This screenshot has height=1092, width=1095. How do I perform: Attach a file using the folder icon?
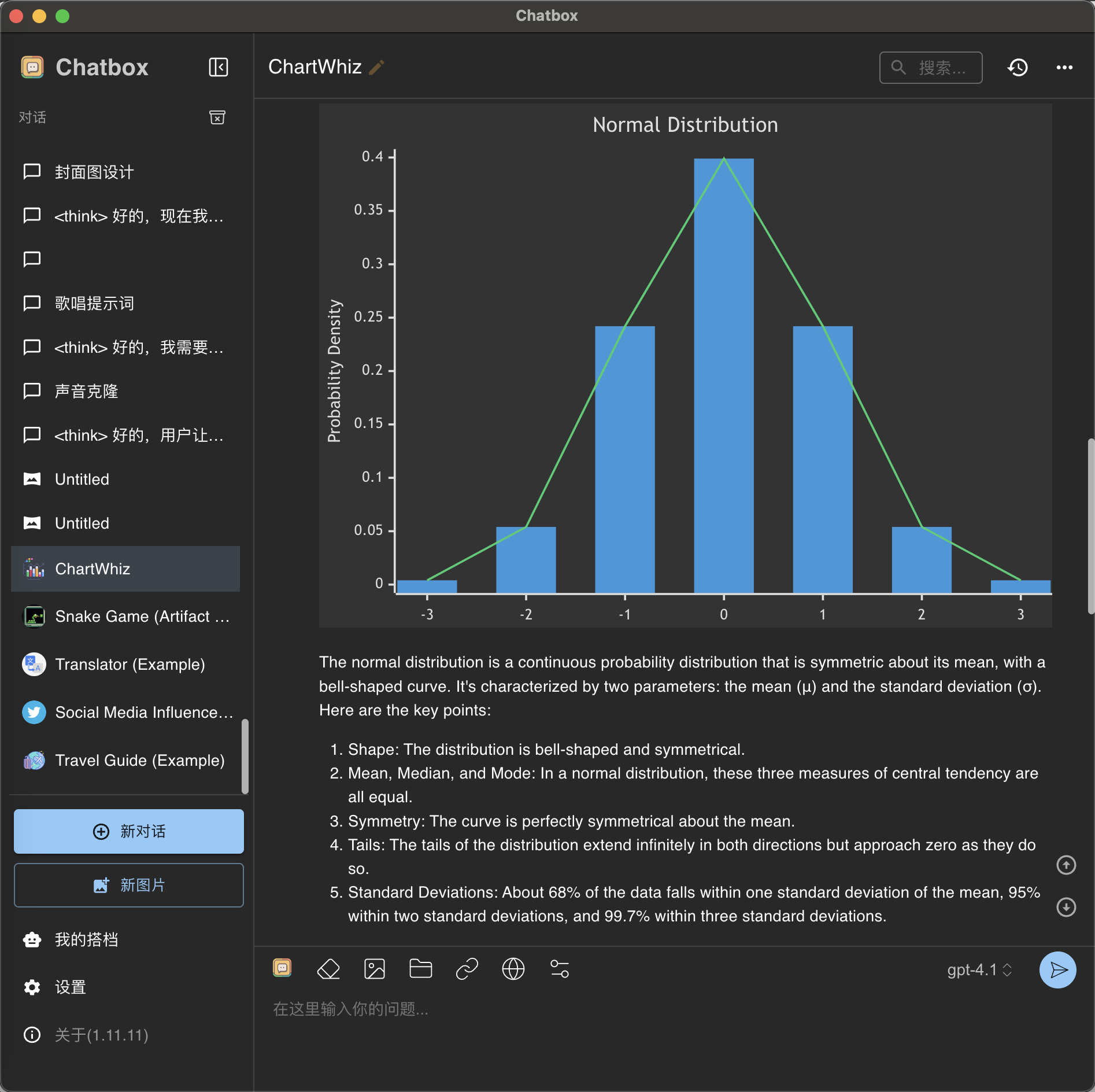click(420, 969)
